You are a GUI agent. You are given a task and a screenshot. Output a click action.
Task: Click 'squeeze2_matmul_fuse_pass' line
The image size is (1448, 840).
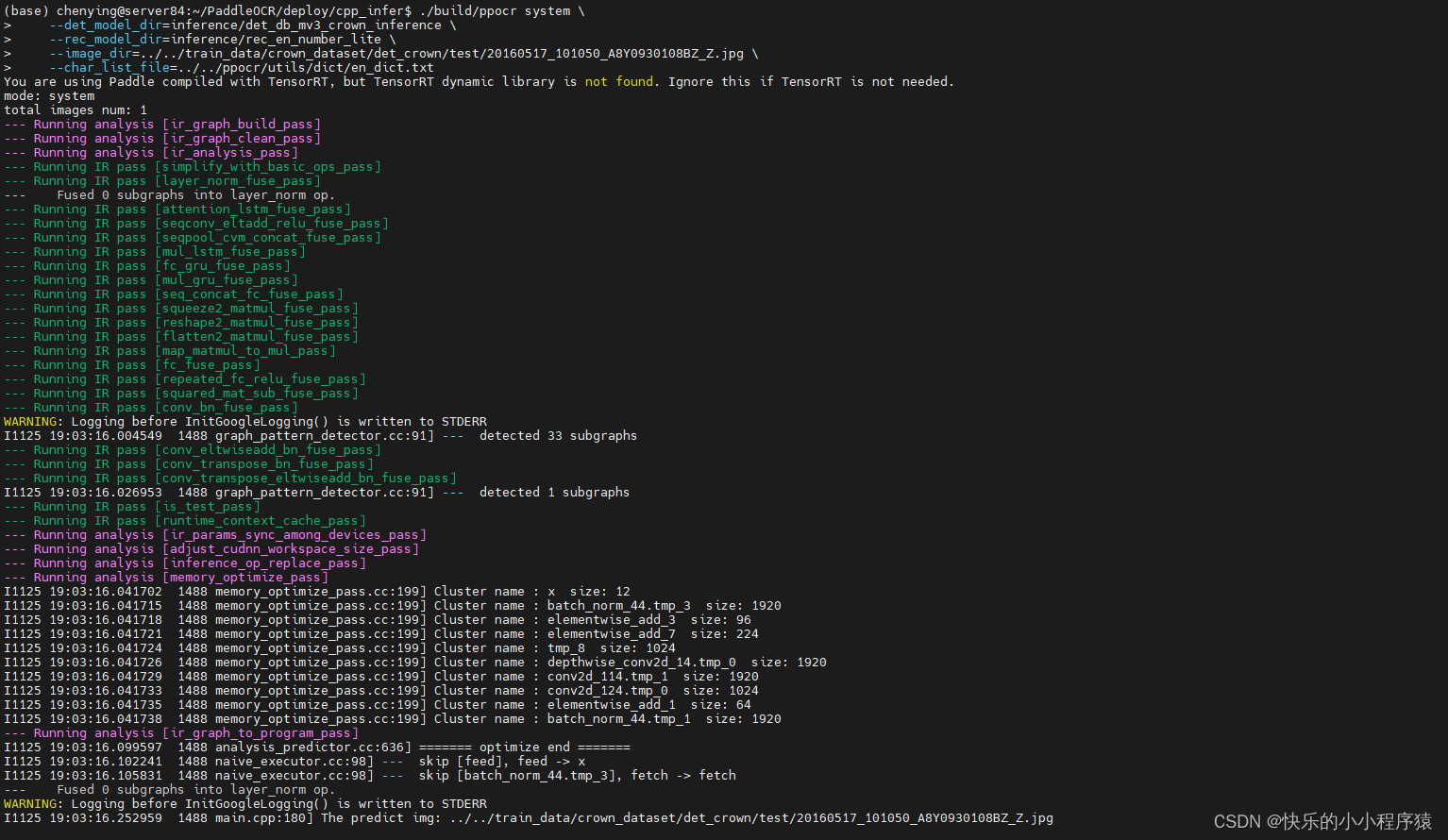[181, 309]
